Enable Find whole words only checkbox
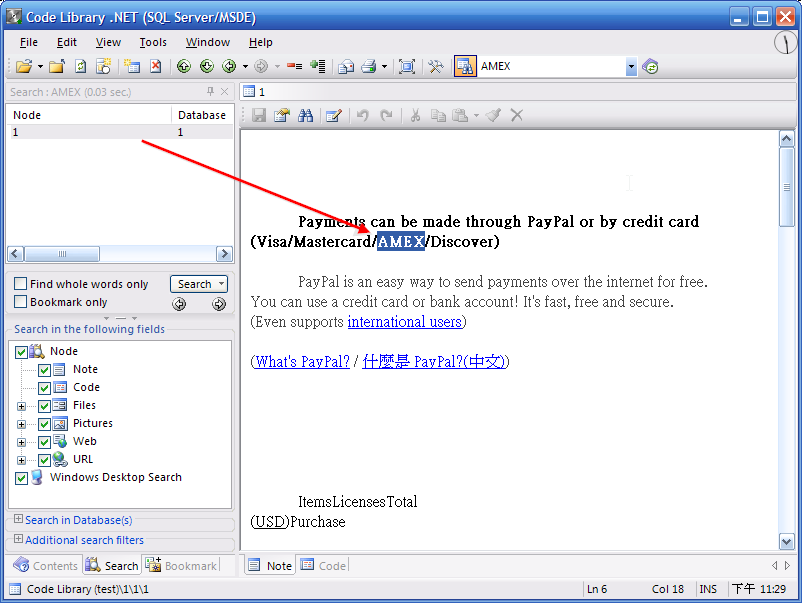 coord(20,283)
